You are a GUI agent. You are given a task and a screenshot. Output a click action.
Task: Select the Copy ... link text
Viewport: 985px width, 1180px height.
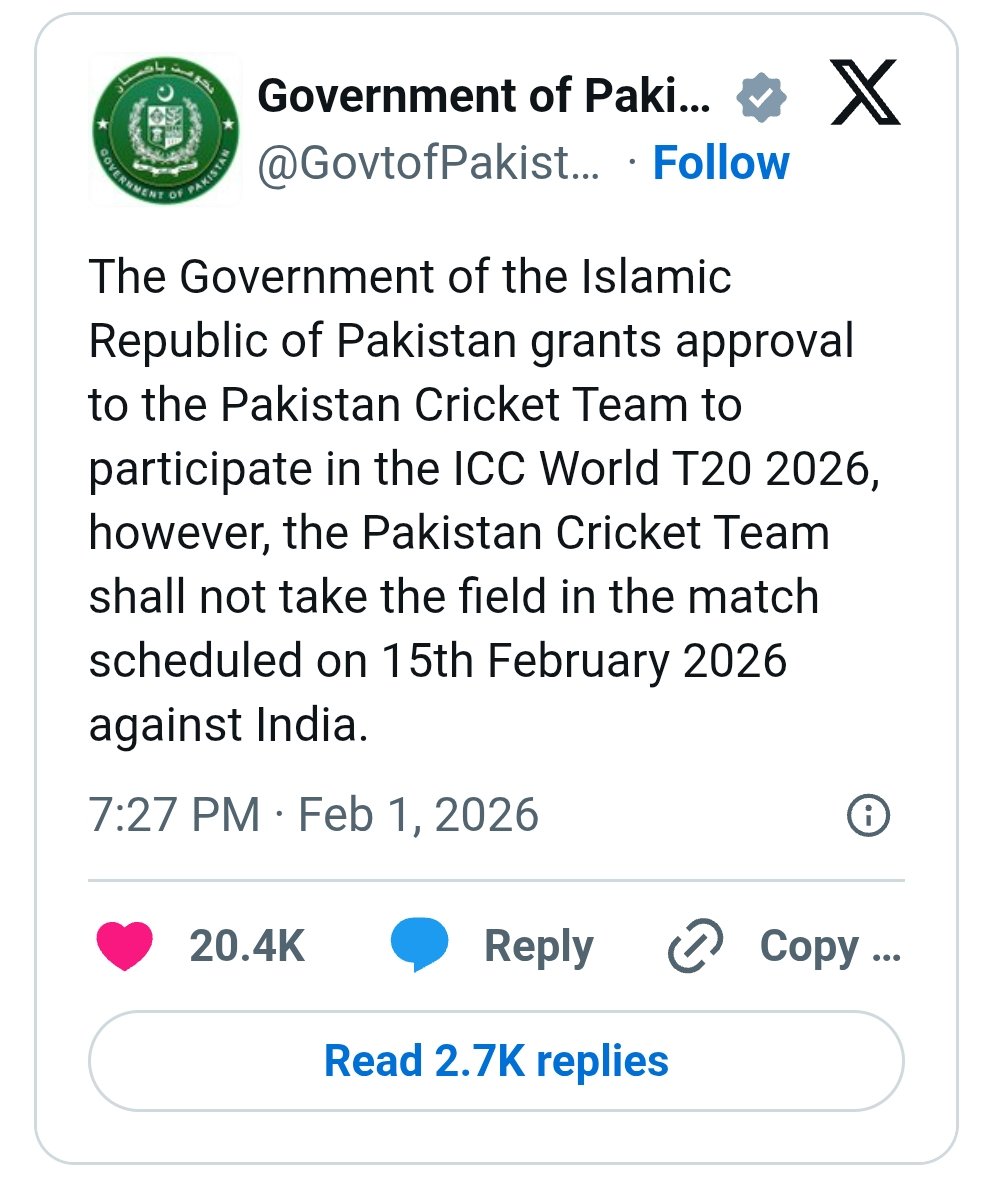pyautogui.click(x=829, y=946)
